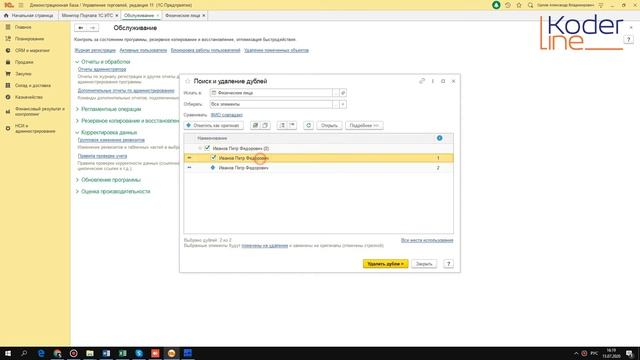Click the search-in field's ellipsis selector
Image resolution: width=640 pixels, height=360 pixels.
[336, 93]
